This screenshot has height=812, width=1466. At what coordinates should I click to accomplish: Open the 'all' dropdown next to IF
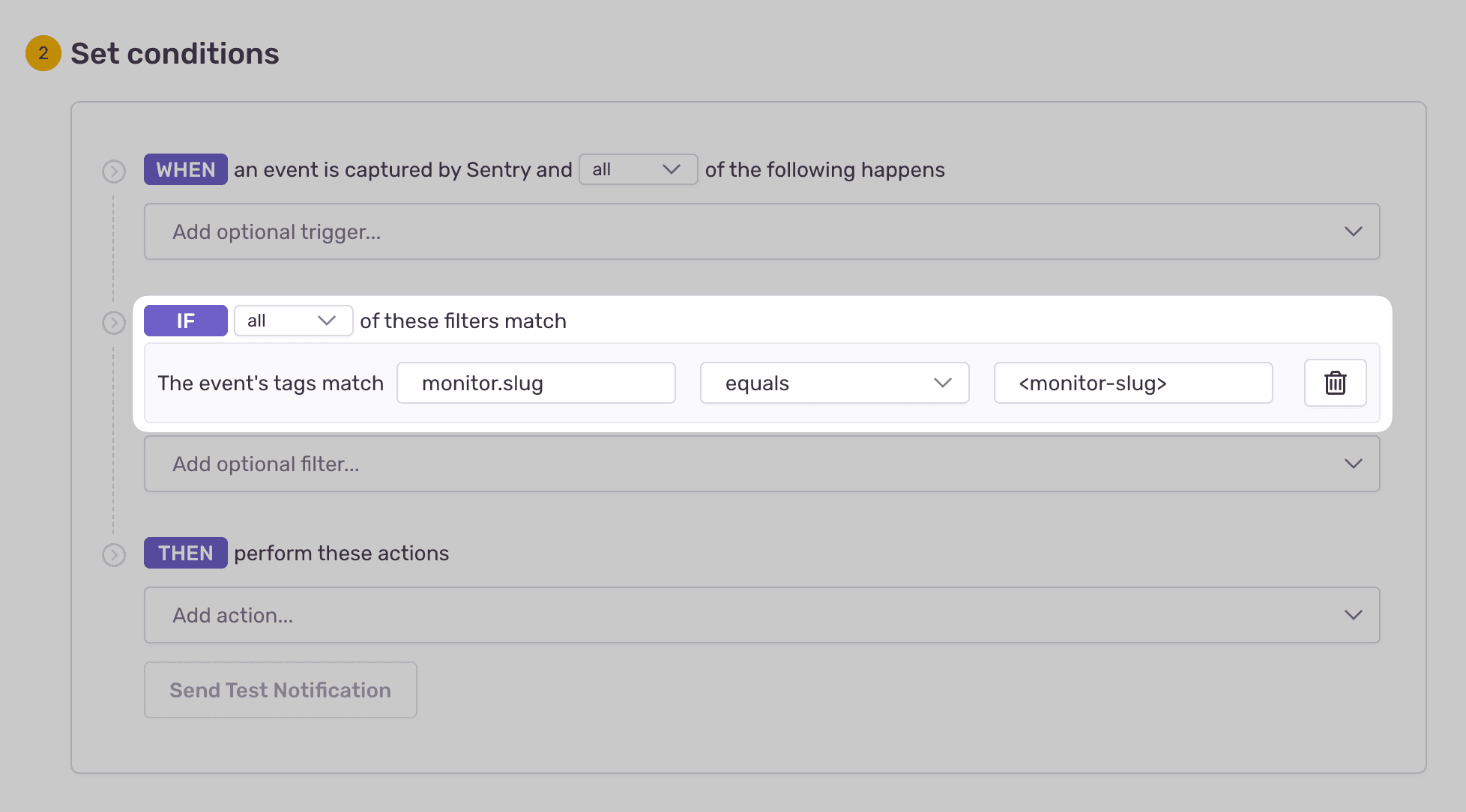click(293, 321)
